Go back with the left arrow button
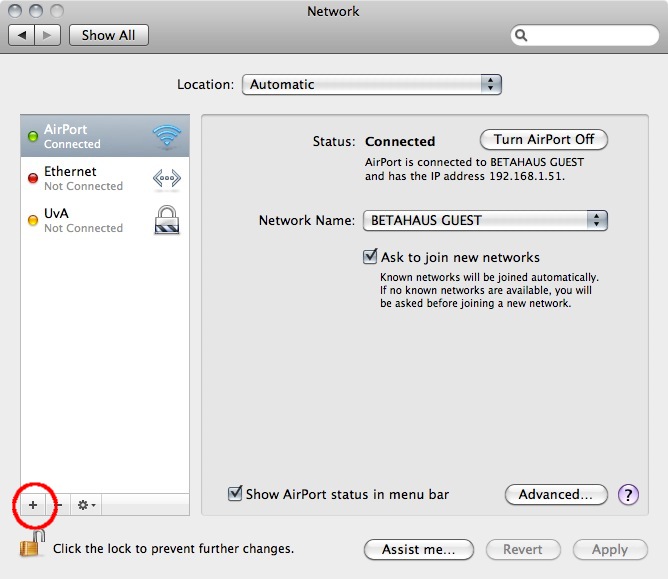Screen dimensions: 668x579 22,35
